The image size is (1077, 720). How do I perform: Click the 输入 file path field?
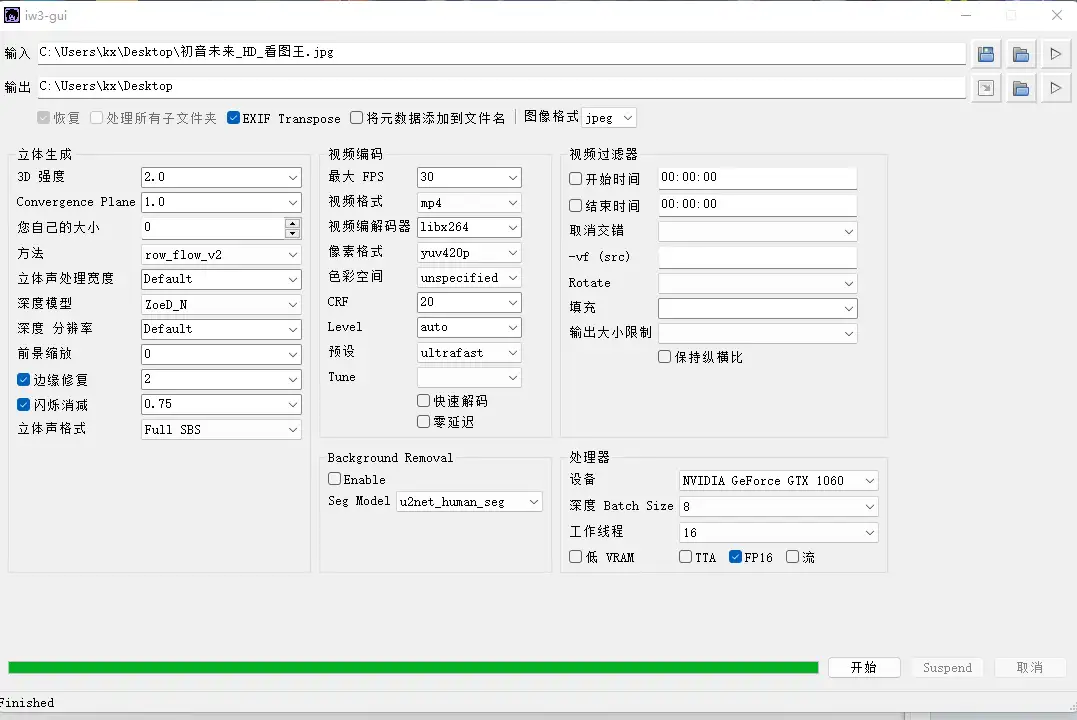pyautogui.click(x=501, y=53)
